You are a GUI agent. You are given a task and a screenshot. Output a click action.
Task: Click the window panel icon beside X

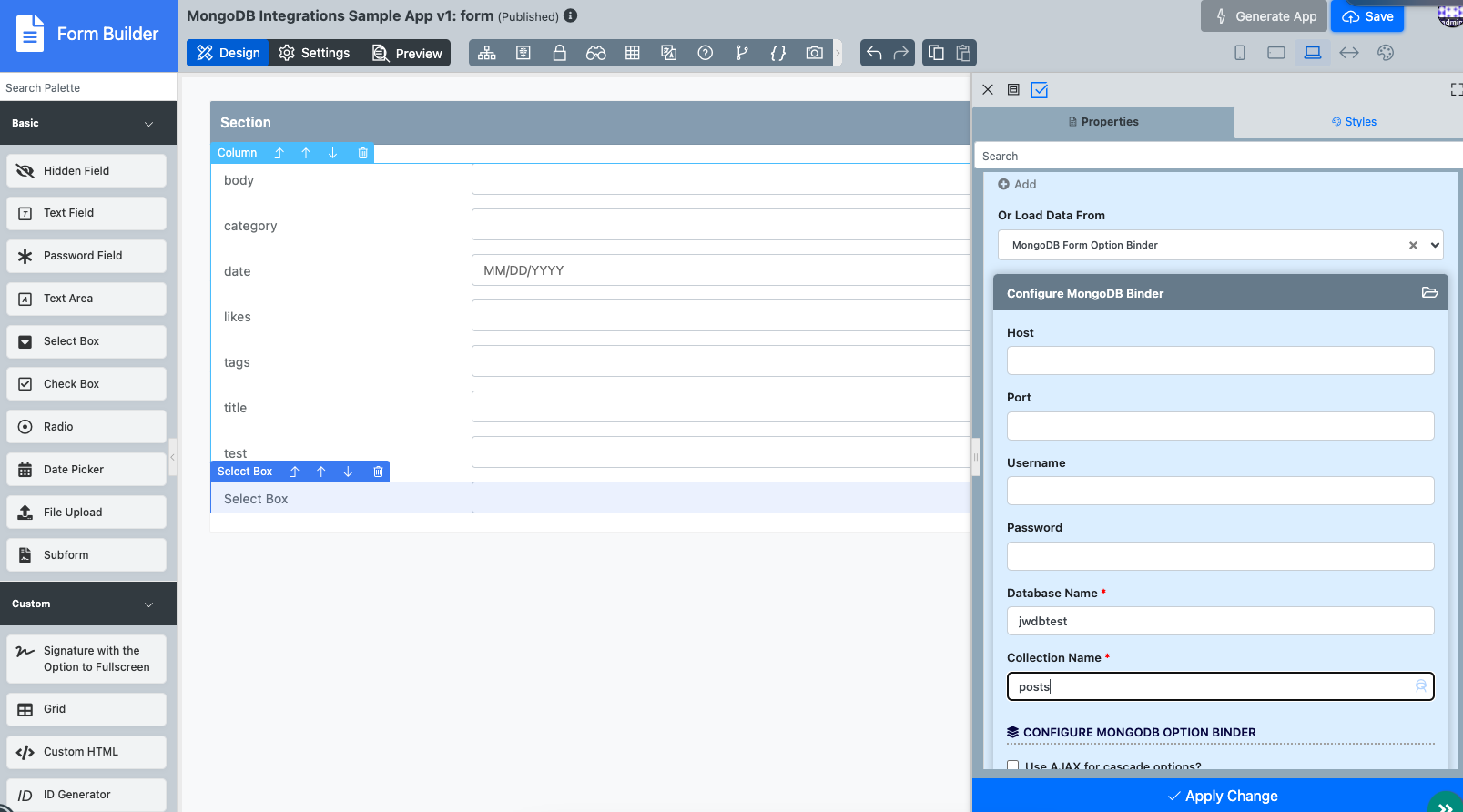coord(1013,89)
